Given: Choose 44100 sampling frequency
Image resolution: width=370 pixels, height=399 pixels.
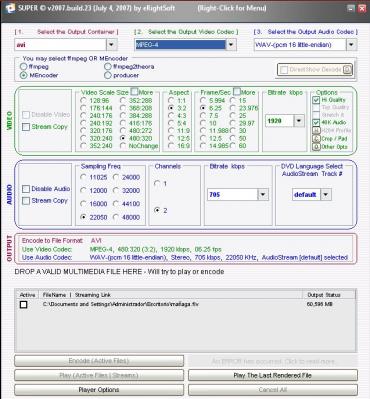Looking at the screenshot, I should (x=116, y=204).
